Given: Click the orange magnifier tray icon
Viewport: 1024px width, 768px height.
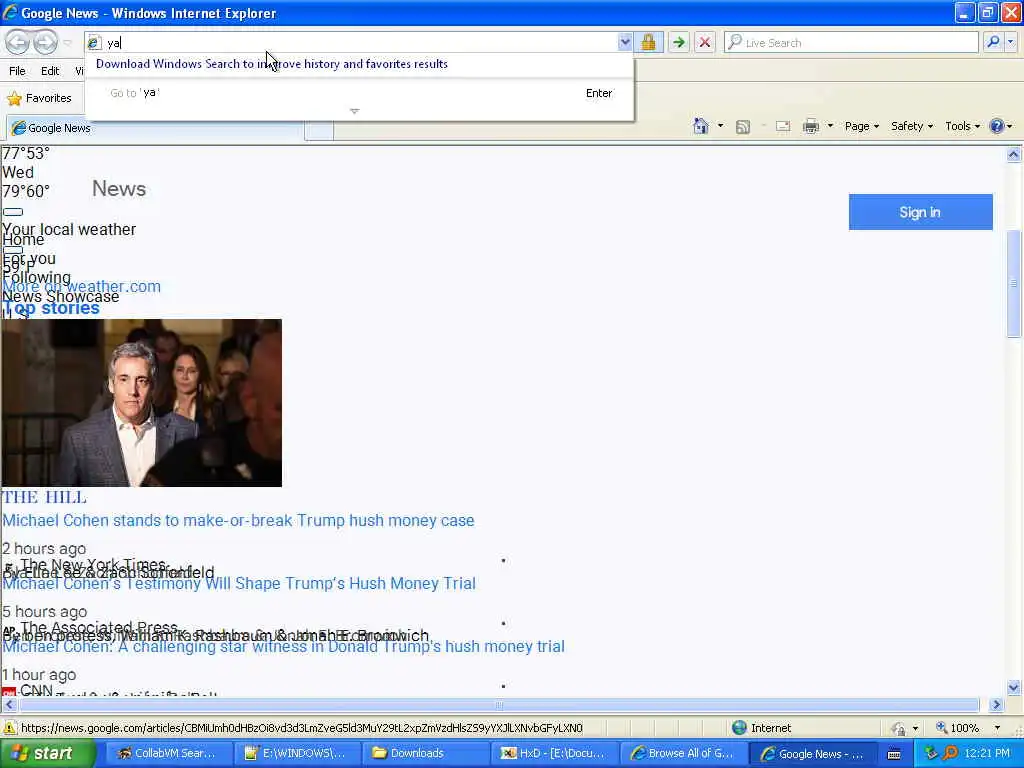Looking at the screenshot, I should tap(950, 754).
